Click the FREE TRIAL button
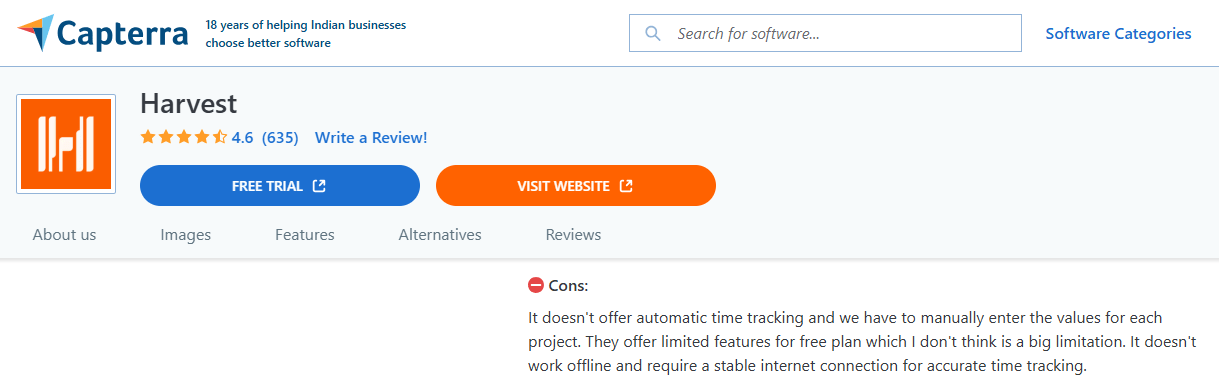The image size is (1219, 385). (280, 186)
